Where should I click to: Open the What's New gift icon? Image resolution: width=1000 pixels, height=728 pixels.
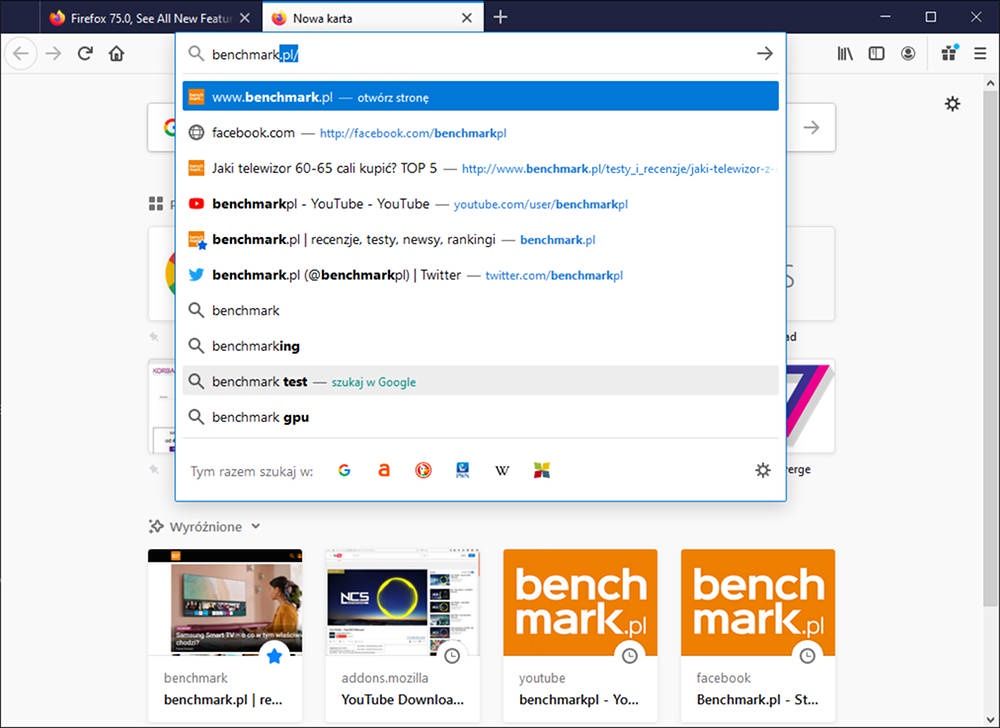pos(950,54)
